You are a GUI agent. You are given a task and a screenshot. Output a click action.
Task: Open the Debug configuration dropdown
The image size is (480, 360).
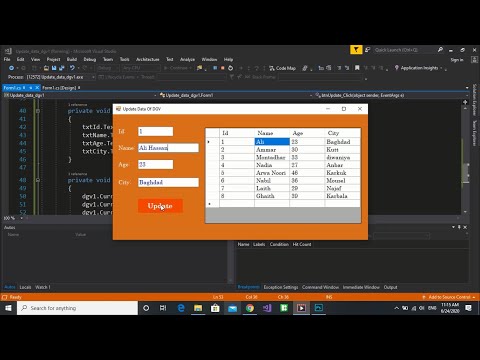pos(108,68)
